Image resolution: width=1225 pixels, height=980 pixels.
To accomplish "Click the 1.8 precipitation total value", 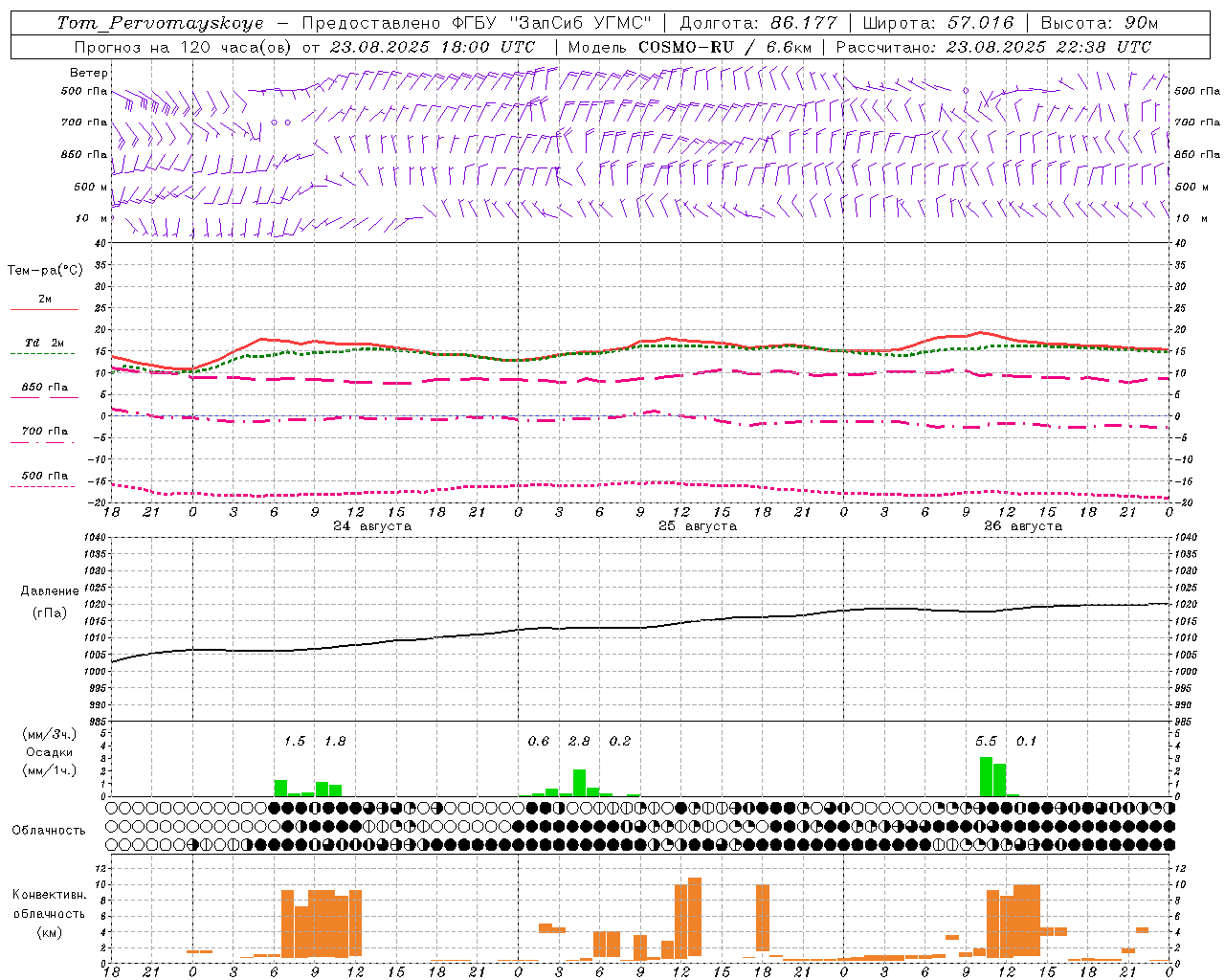I will click(x=335, y=742).
